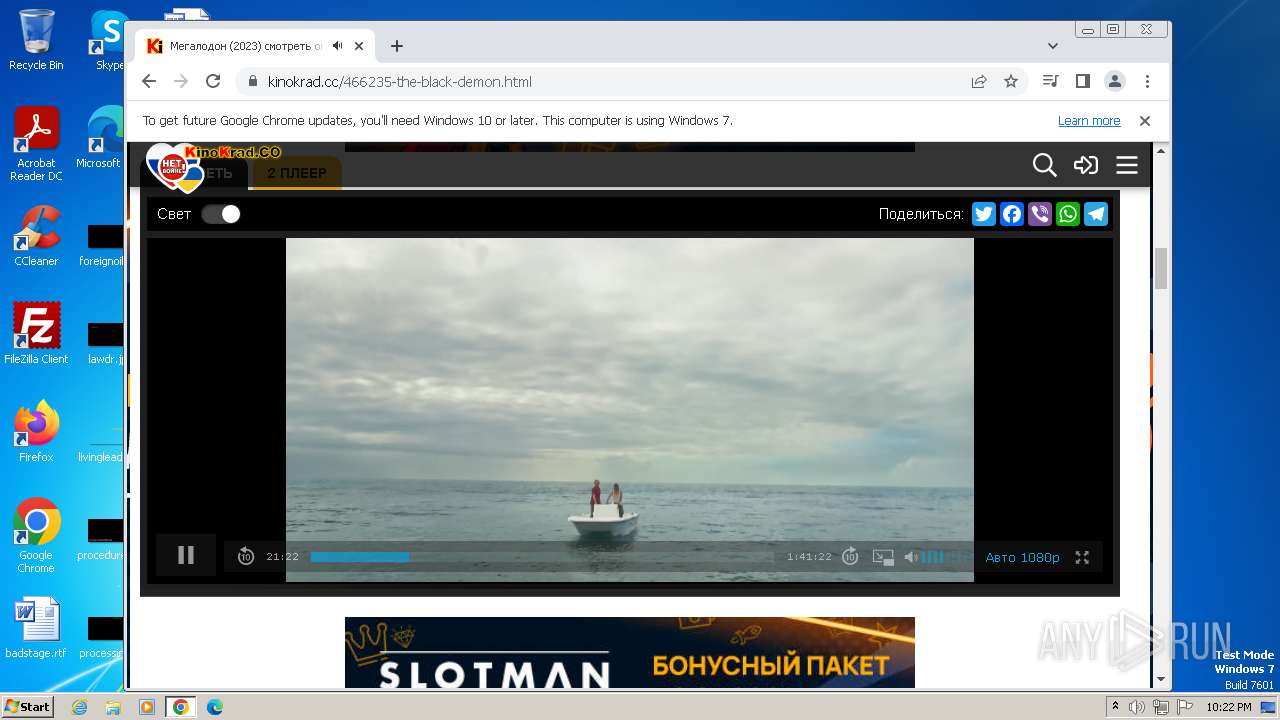Image resolution: width=1280 pixels, height=720 pixels.
Task: Open badstage.rtf file
Action: (x=36, y=629)
